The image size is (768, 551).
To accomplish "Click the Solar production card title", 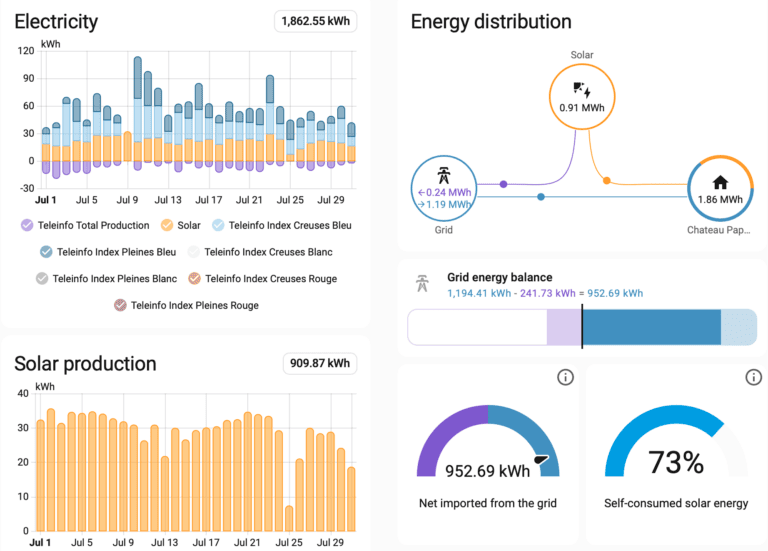I will (85, 364).
